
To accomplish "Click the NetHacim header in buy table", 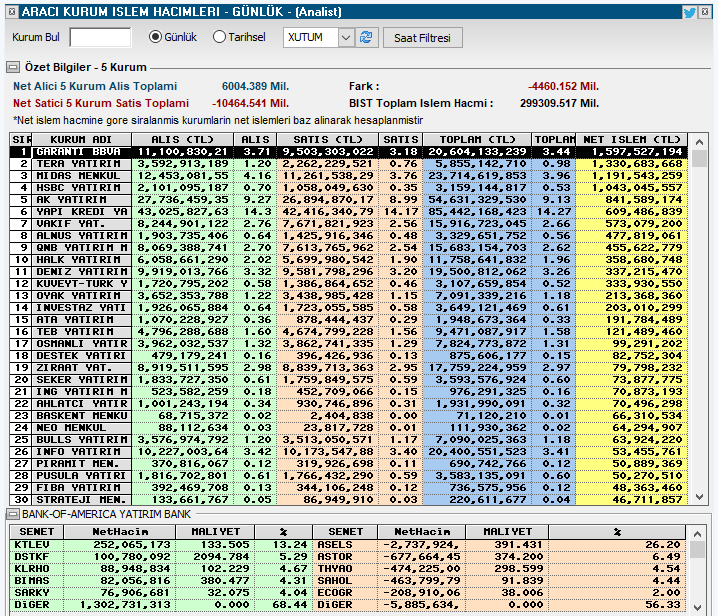I will [x=120, y=532].
